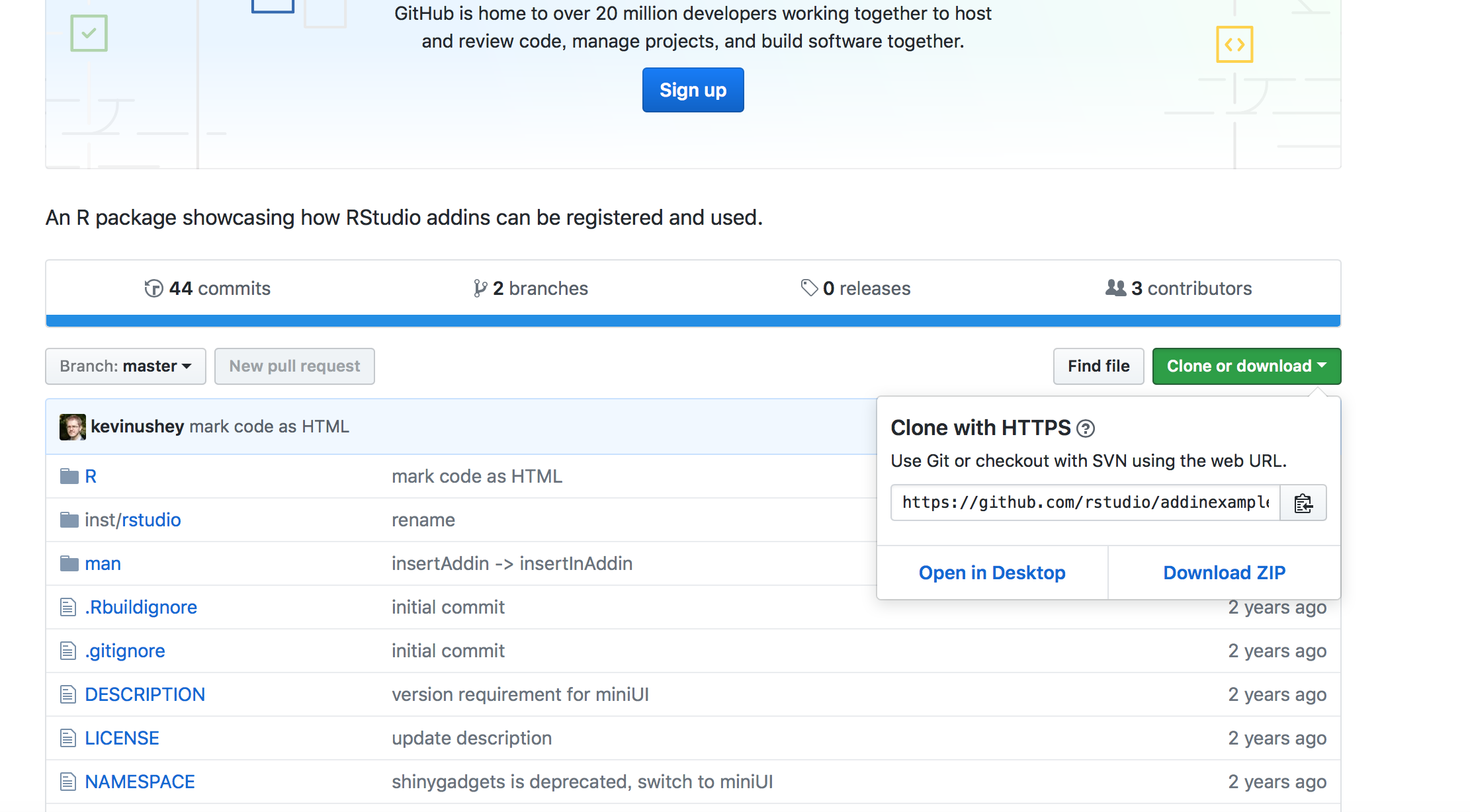This screenshot has width=1470, height=812.
Task: Click the folder icon beside inst/rstudio
Action: 69,520
